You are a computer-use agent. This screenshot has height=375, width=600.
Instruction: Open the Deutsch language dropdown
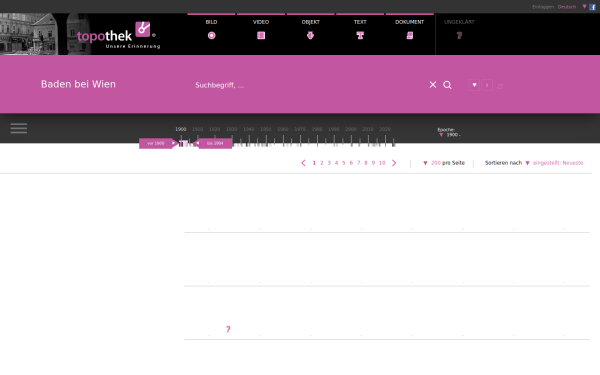tap(572, 7)
